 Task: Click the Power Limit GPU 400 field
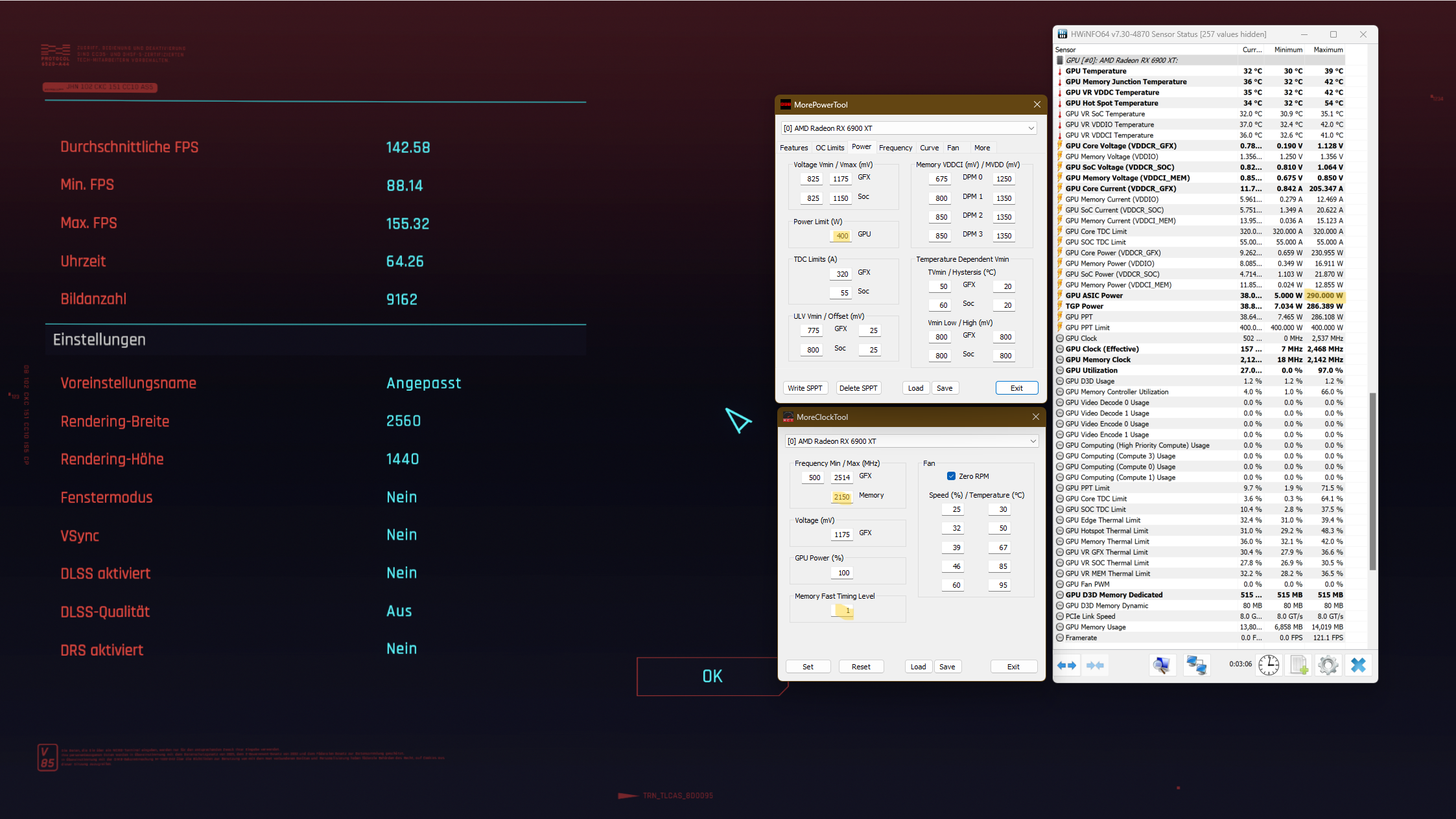[x=841, y=236]
